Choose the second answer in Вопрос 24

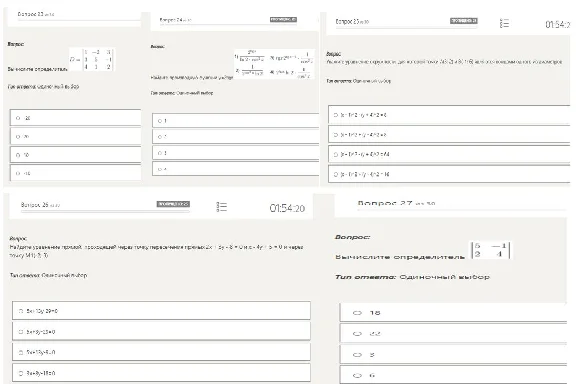pos(235,136)
